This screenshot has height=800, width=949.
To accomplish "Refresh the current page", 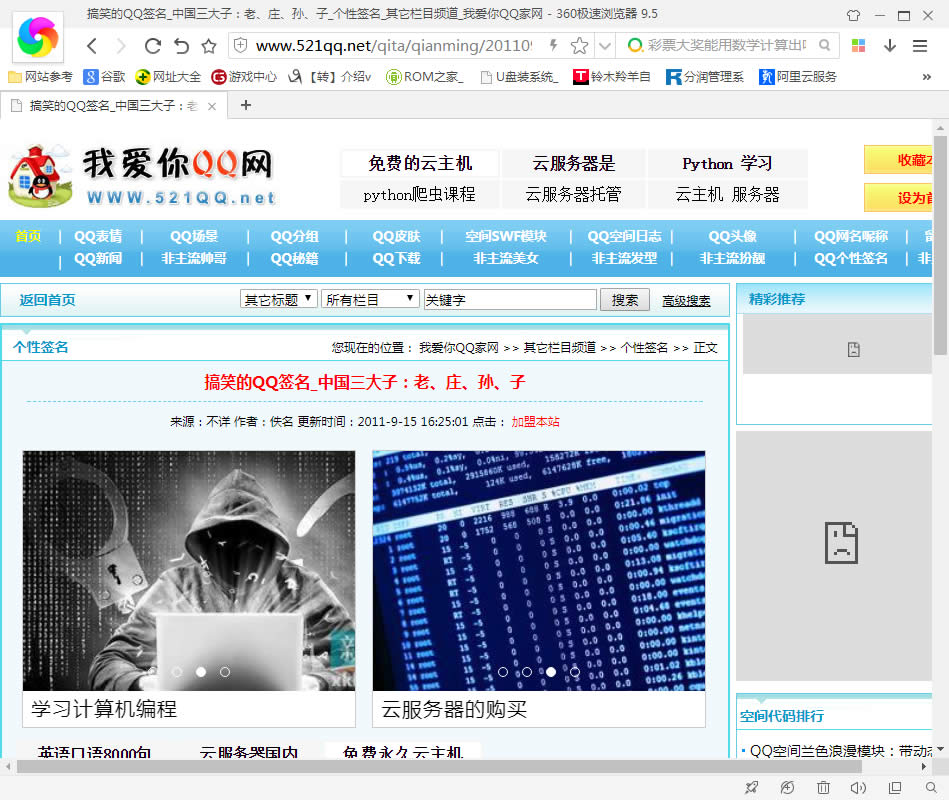I will pos(153,44).
